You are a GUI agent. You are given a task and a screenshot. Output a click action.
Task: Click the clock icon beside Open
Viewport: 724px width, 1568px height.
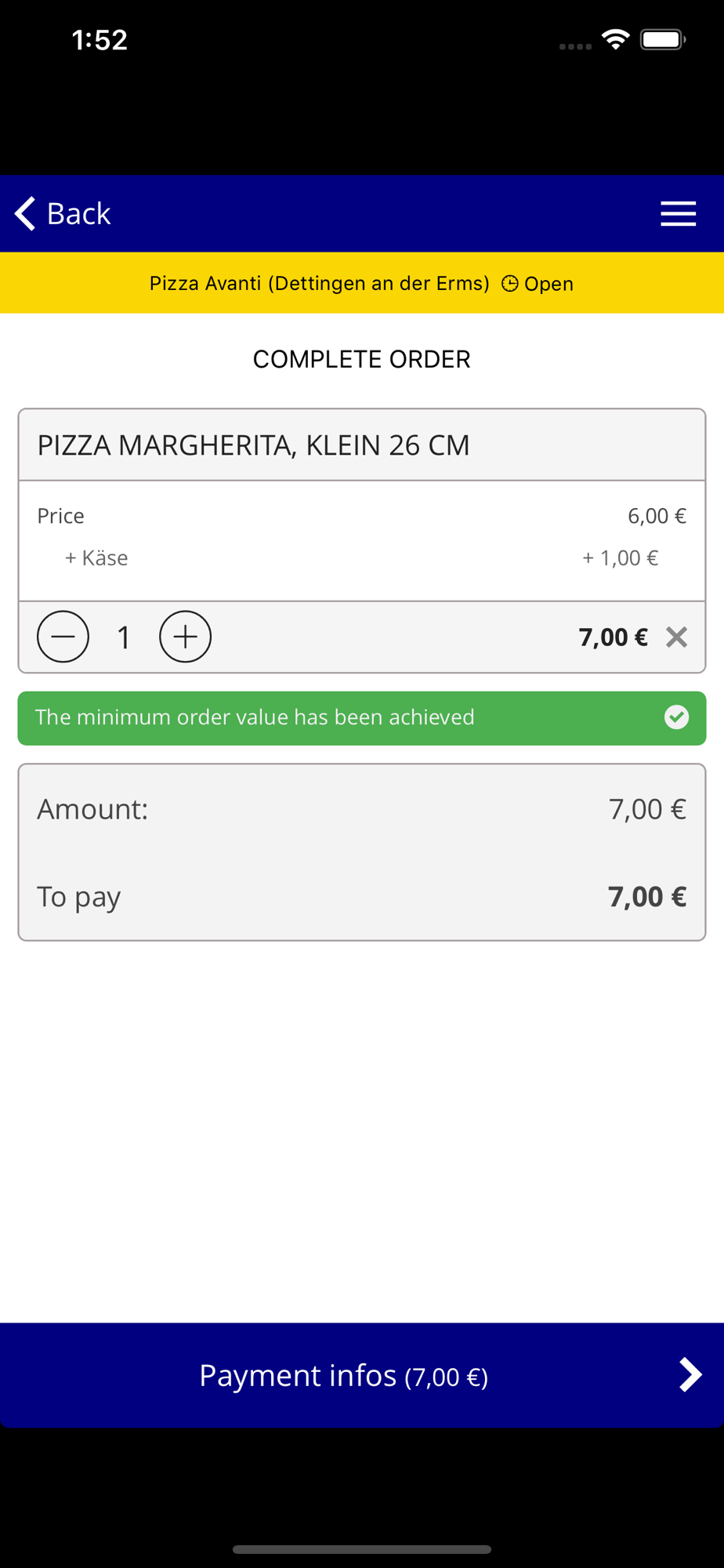coord(509,284)
